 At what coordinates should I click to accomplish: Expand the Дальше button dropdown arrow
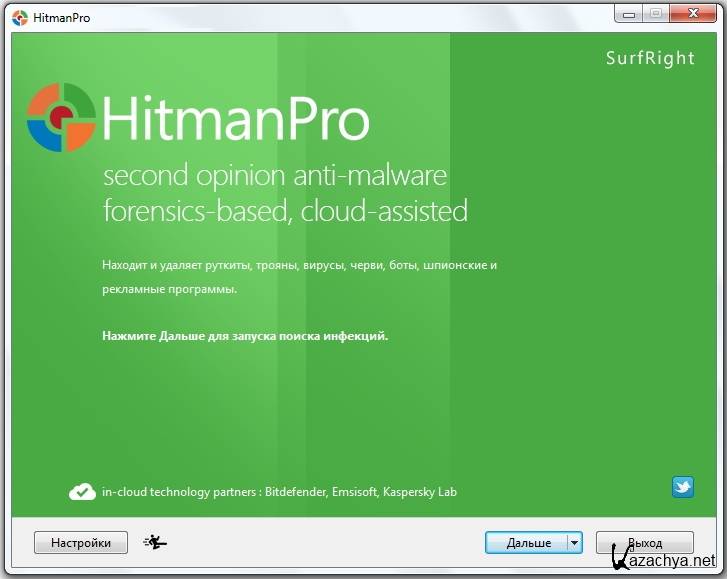point(574,542)
